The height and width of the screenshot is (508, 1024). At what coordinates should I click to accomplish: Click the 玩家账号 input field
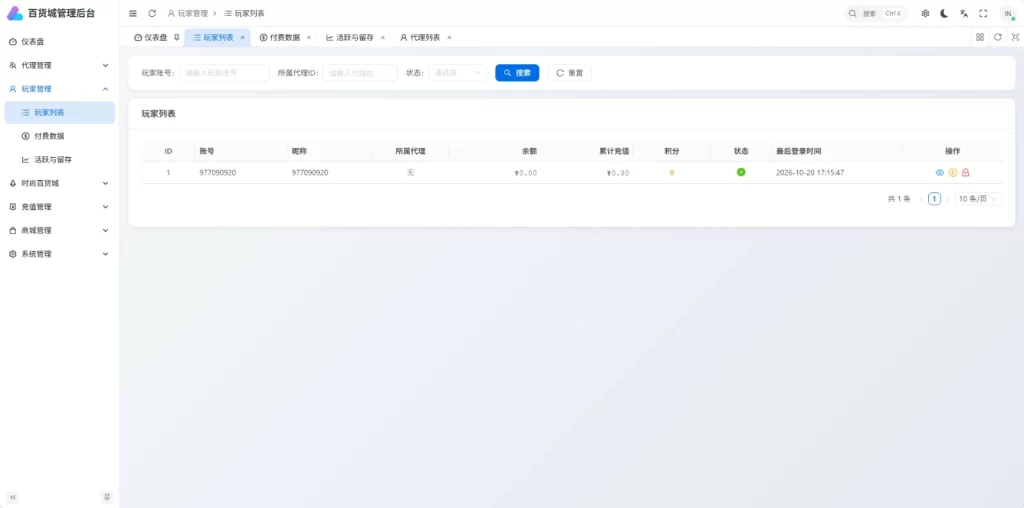[x=224, y=73]
